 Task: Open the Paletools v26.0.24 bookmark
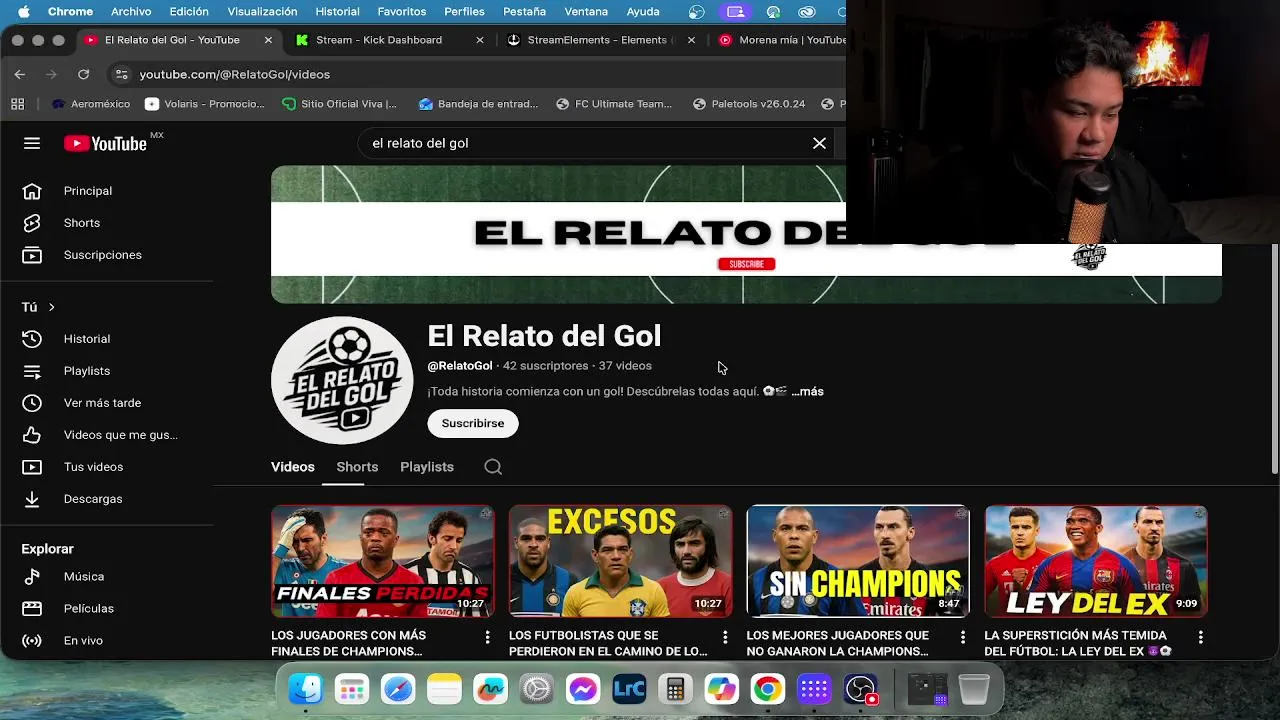click(749, 104)
